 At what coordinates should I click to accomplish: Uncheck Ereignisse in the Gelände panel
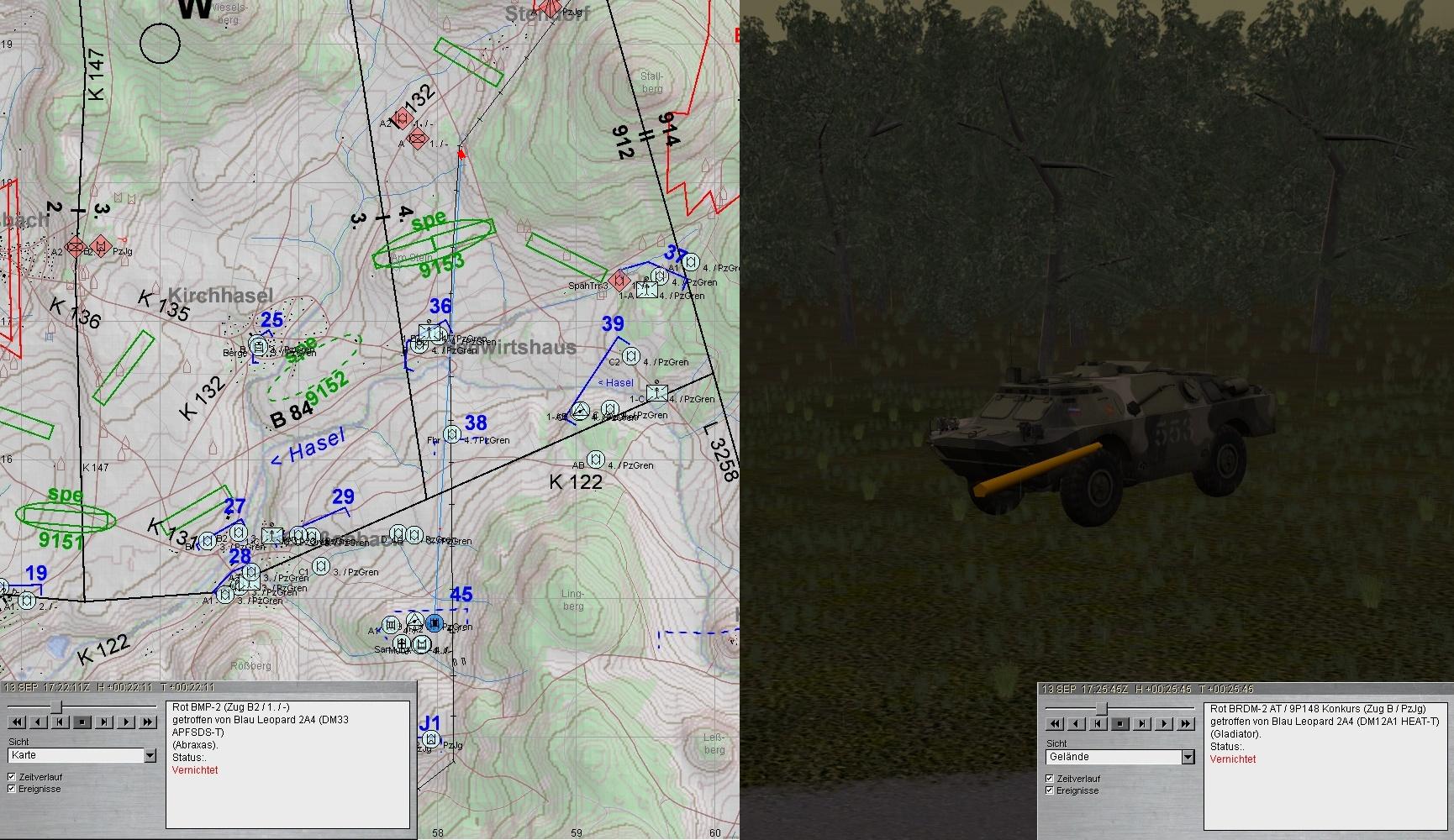(x=1050, y=790)
